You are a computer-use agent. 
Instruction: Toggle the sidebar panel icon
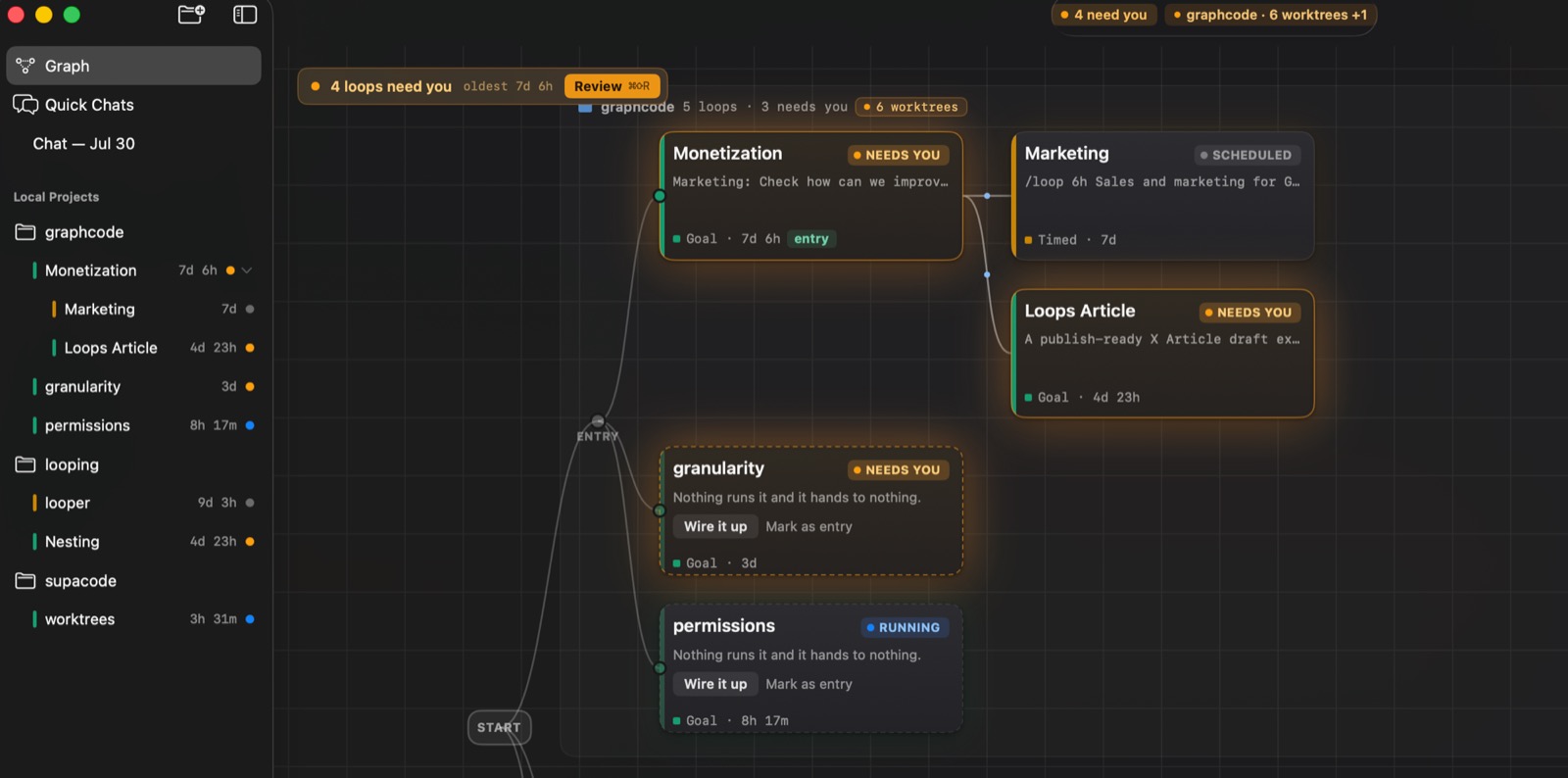(245, 14)
